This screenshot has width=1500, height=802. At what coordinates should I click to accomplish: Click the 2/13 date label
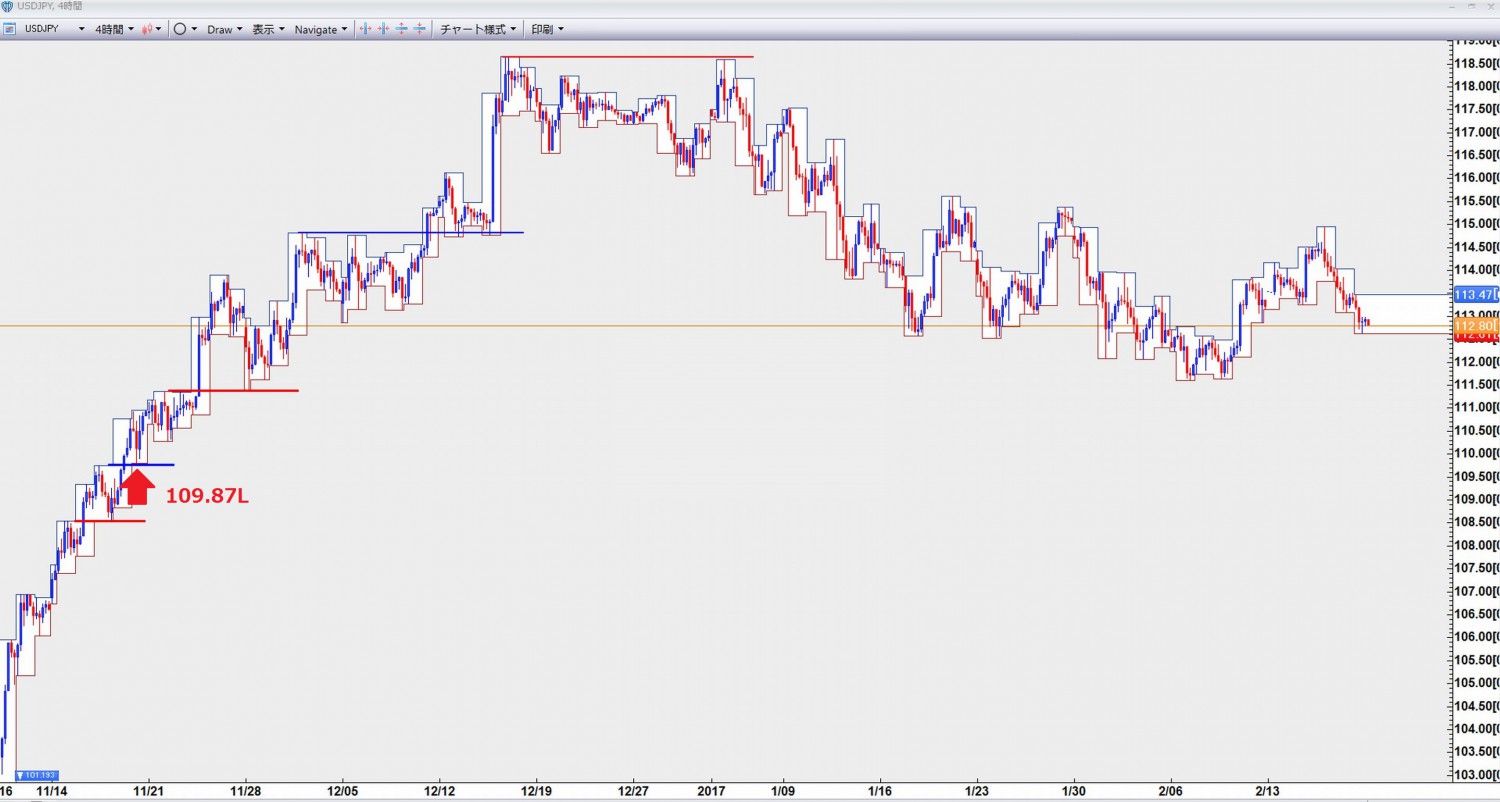pos(1268,790)
